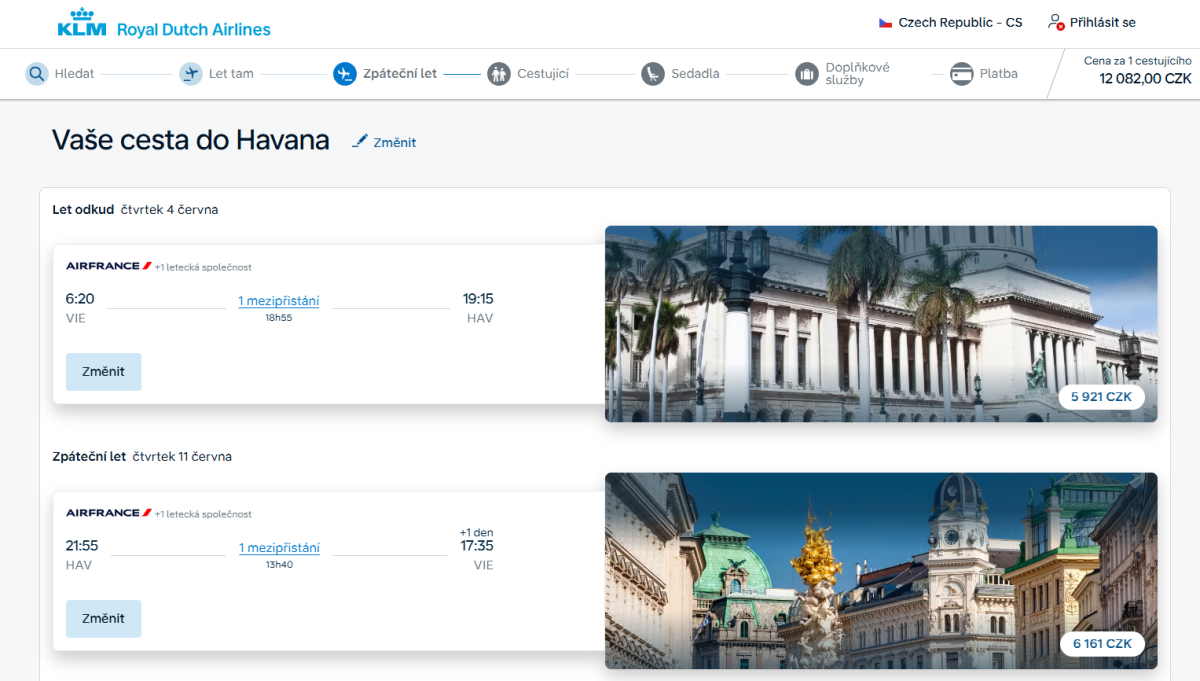Click the Havana Capitol photo
This screenshot has width=1200, height=681.
click(880, 323)
